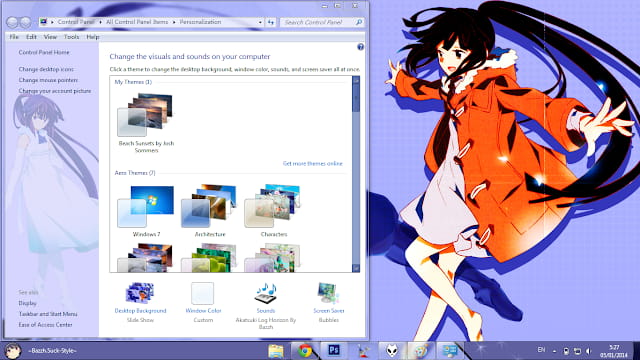The width and height of the screenshot is (640, 360).
Task: Expand arrow after All Control Panel Items
Action: pos(174,22)
